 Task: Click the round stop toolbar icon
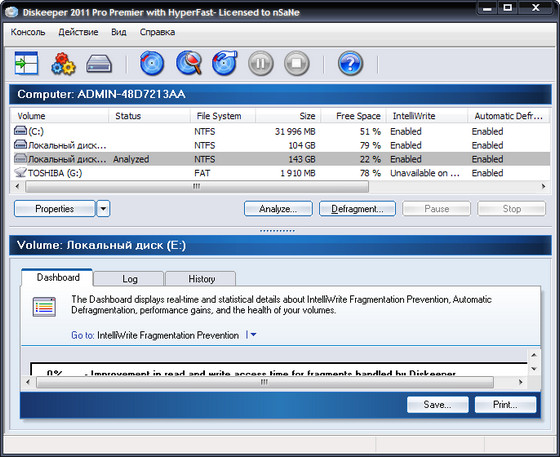[296, 63]
